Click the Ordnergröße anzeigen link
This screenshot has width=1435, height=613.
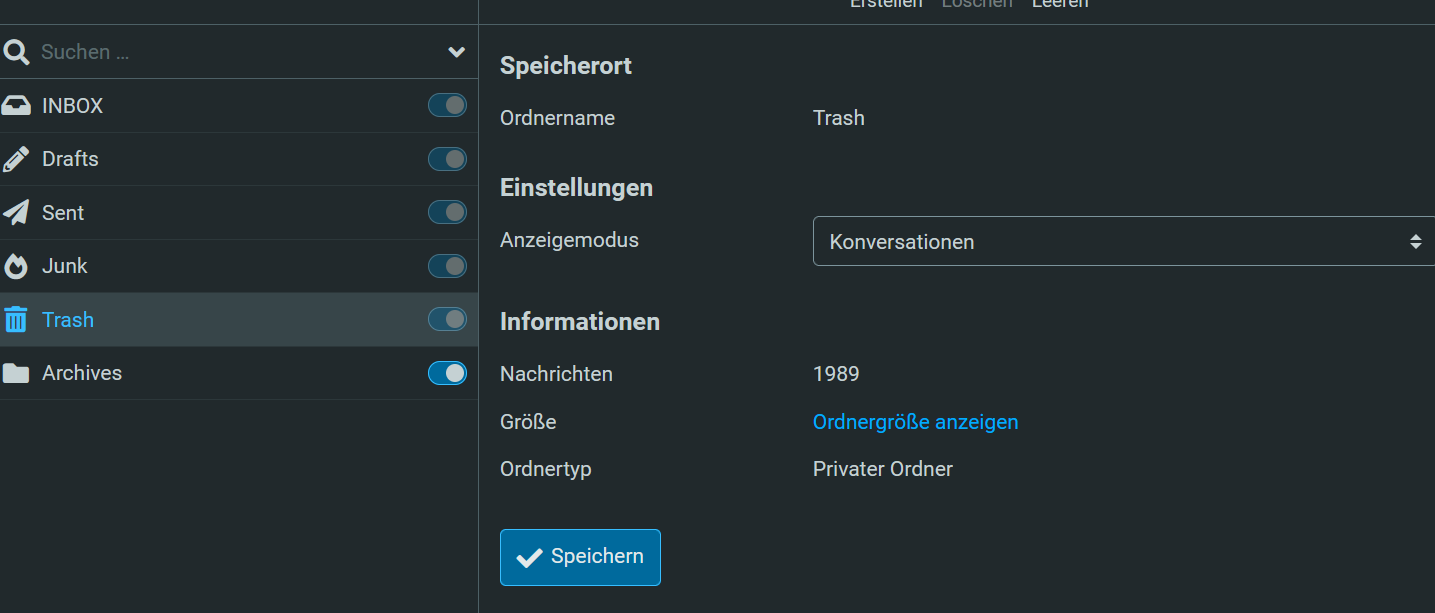pos(915,422)
